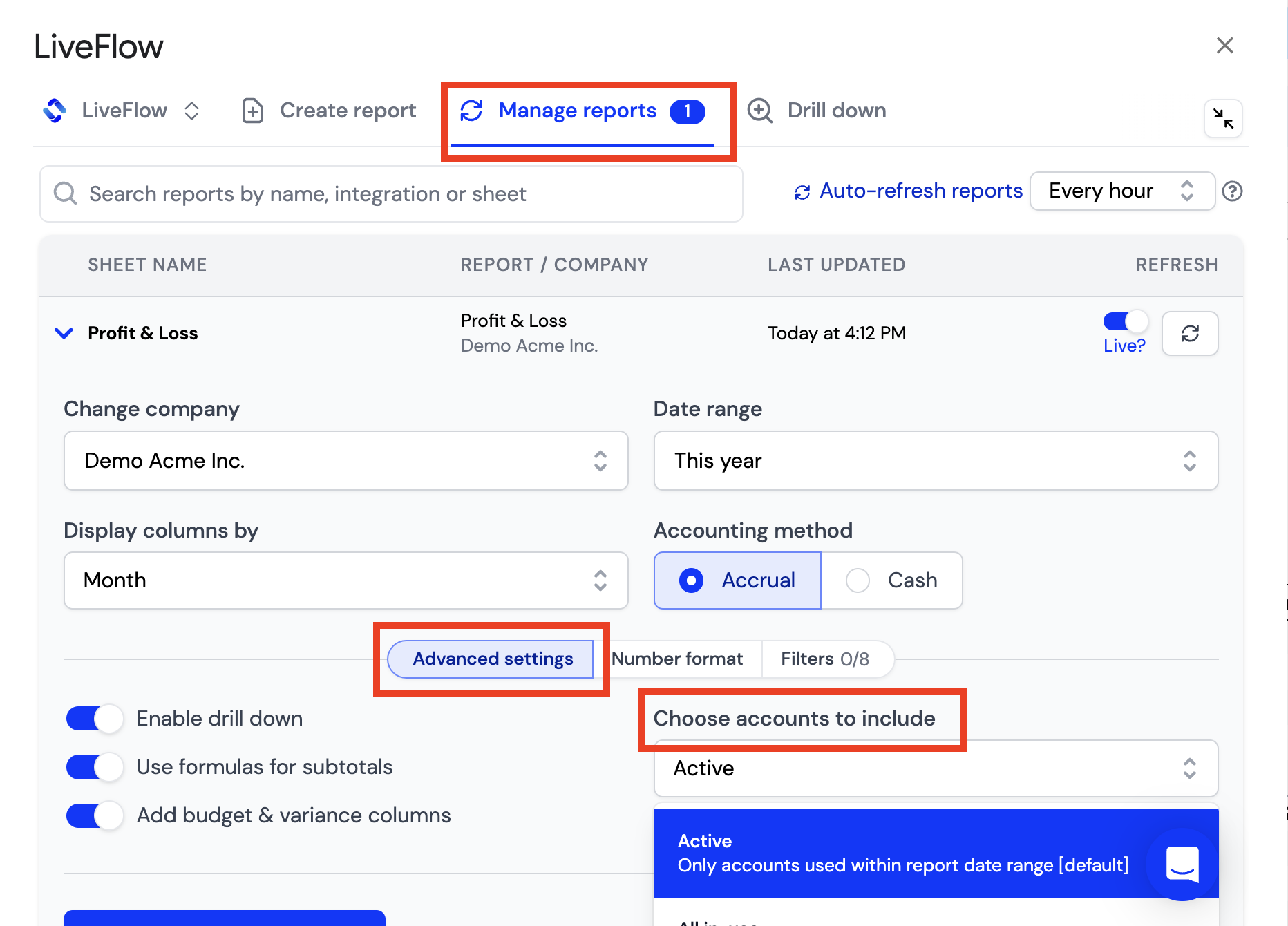The height and width of the screenshot is (926, 1288).
Task: Click the REPORT / COMPANY column header
Action: (554, 265)
